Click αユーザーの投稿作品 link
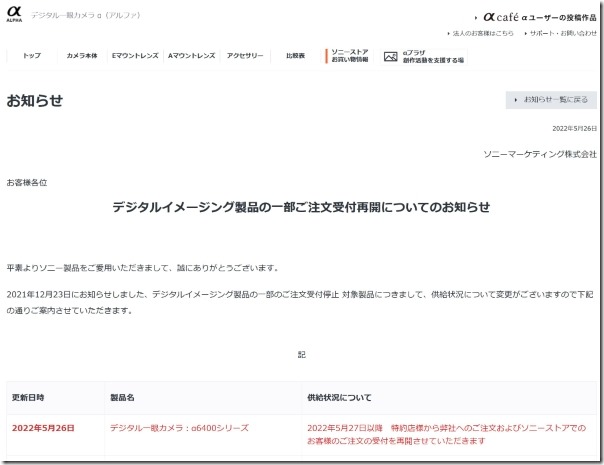Image resolution: width=604 pixels, height=465 pixels. coord(559,18)
